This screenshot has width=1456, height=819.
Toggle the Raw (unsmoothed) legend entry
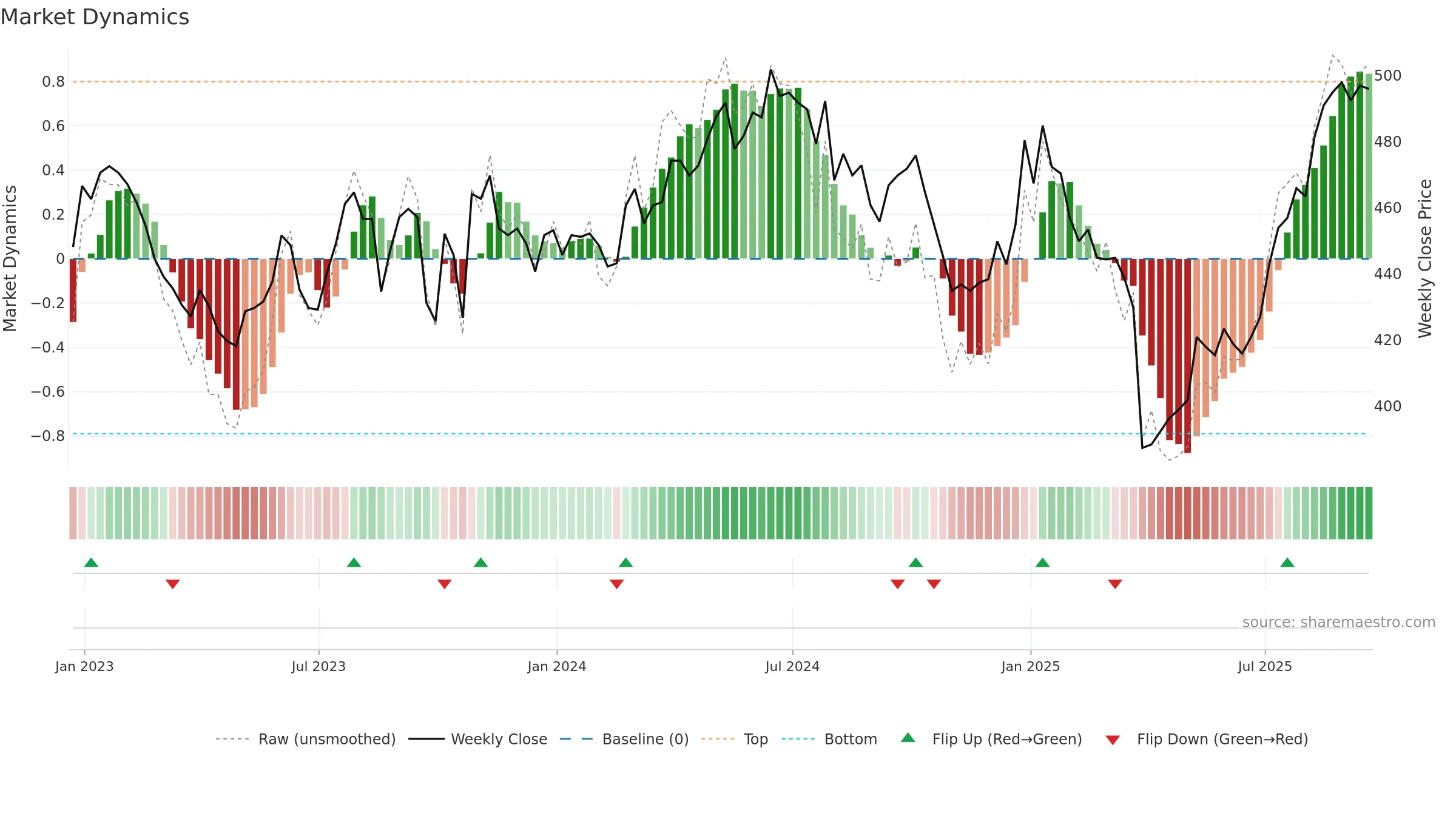click(306, 739)
